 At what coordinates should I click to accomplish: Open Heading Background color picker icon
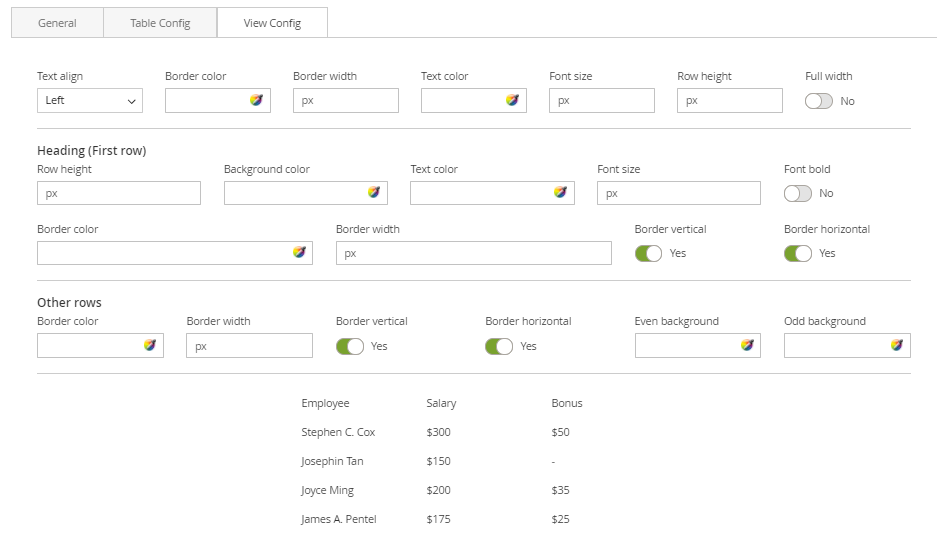373,193
